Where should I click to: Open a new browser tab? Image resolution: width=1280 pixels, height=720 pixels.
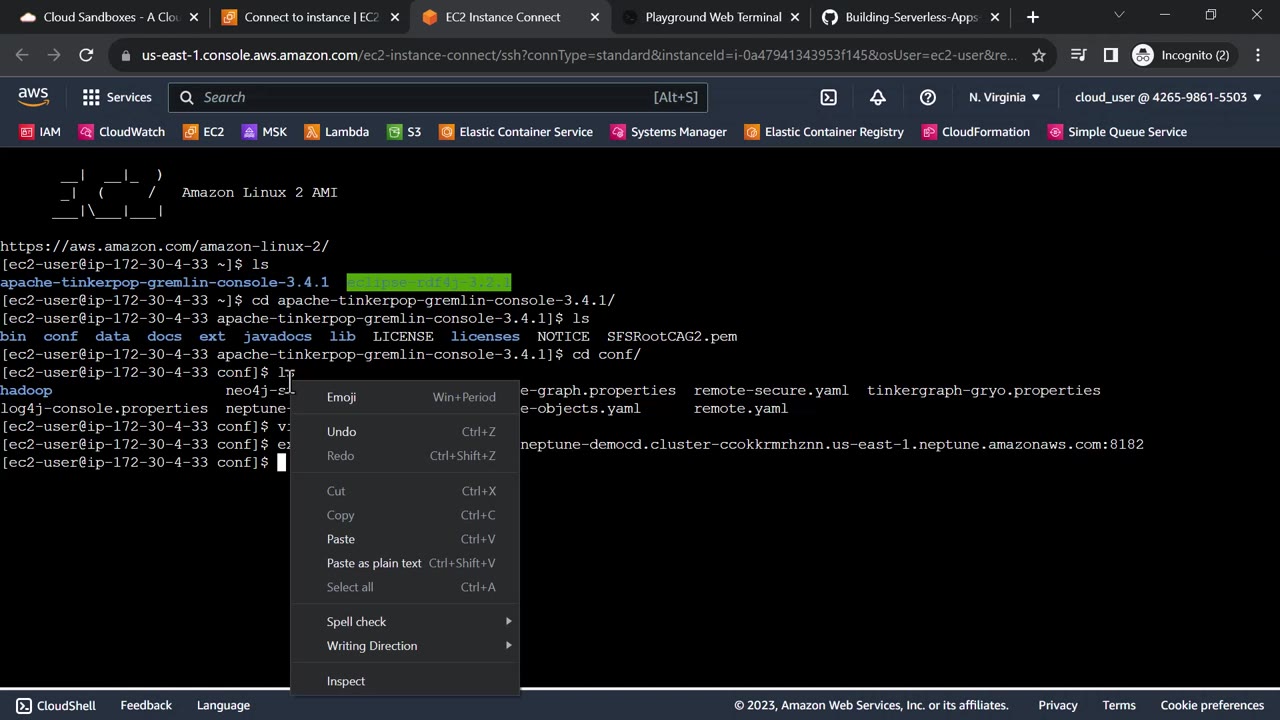(x=1032, y=17)
